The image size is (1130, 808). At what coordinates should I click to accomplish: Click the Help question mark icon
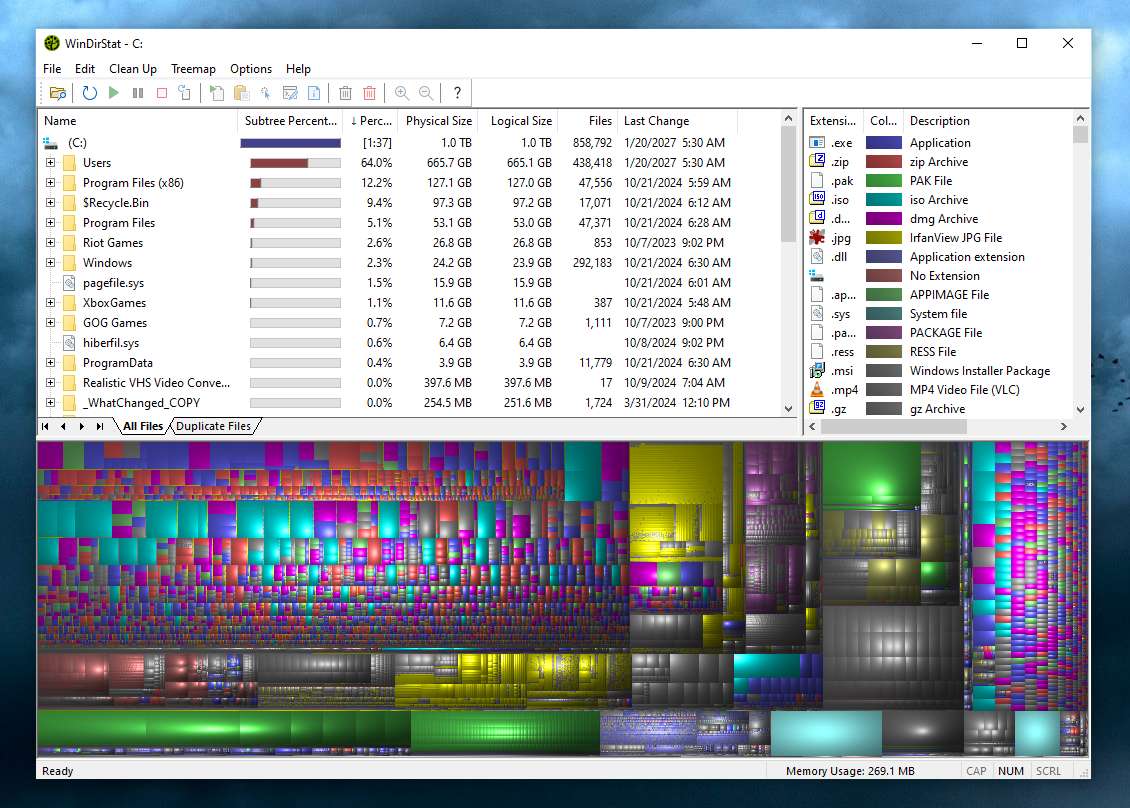click(x=457, y=93)
